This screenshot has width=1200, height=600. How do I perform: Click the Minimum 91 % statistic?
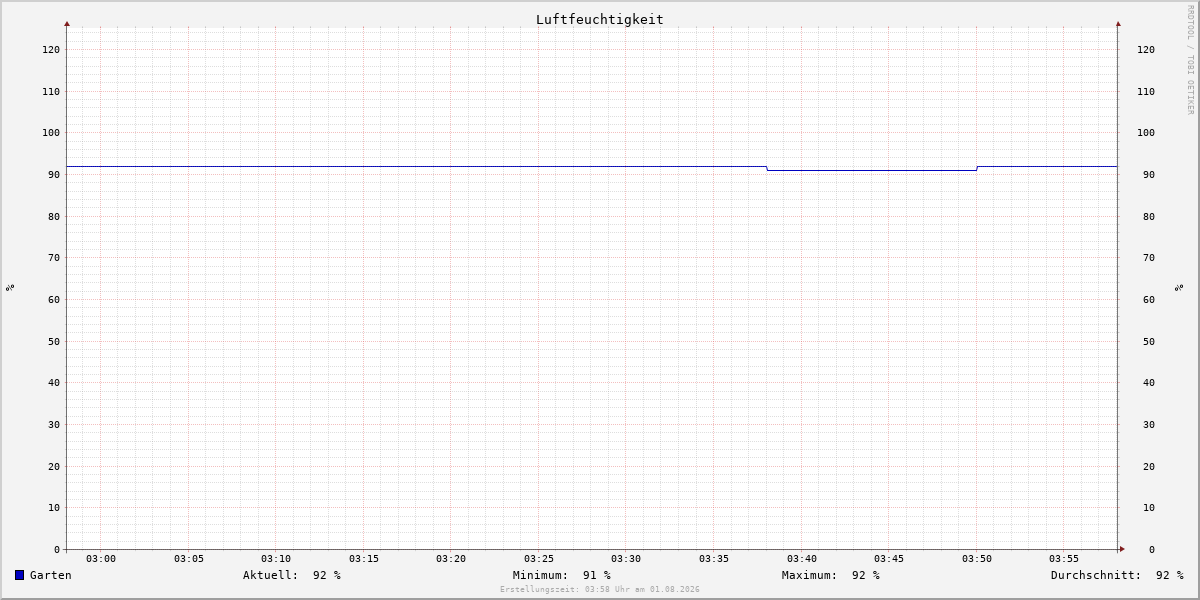click(562, 575)
